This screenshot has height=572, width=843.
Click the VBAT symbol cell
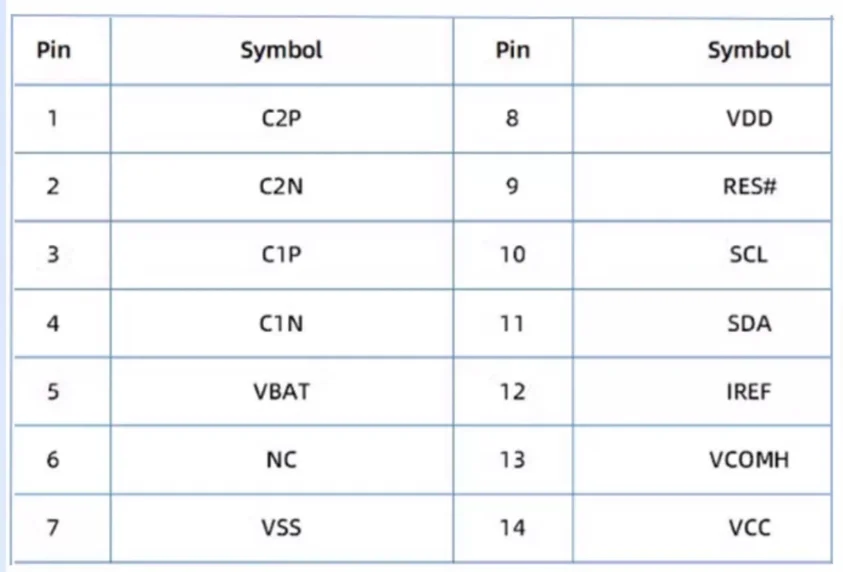[x=282, y=391]
